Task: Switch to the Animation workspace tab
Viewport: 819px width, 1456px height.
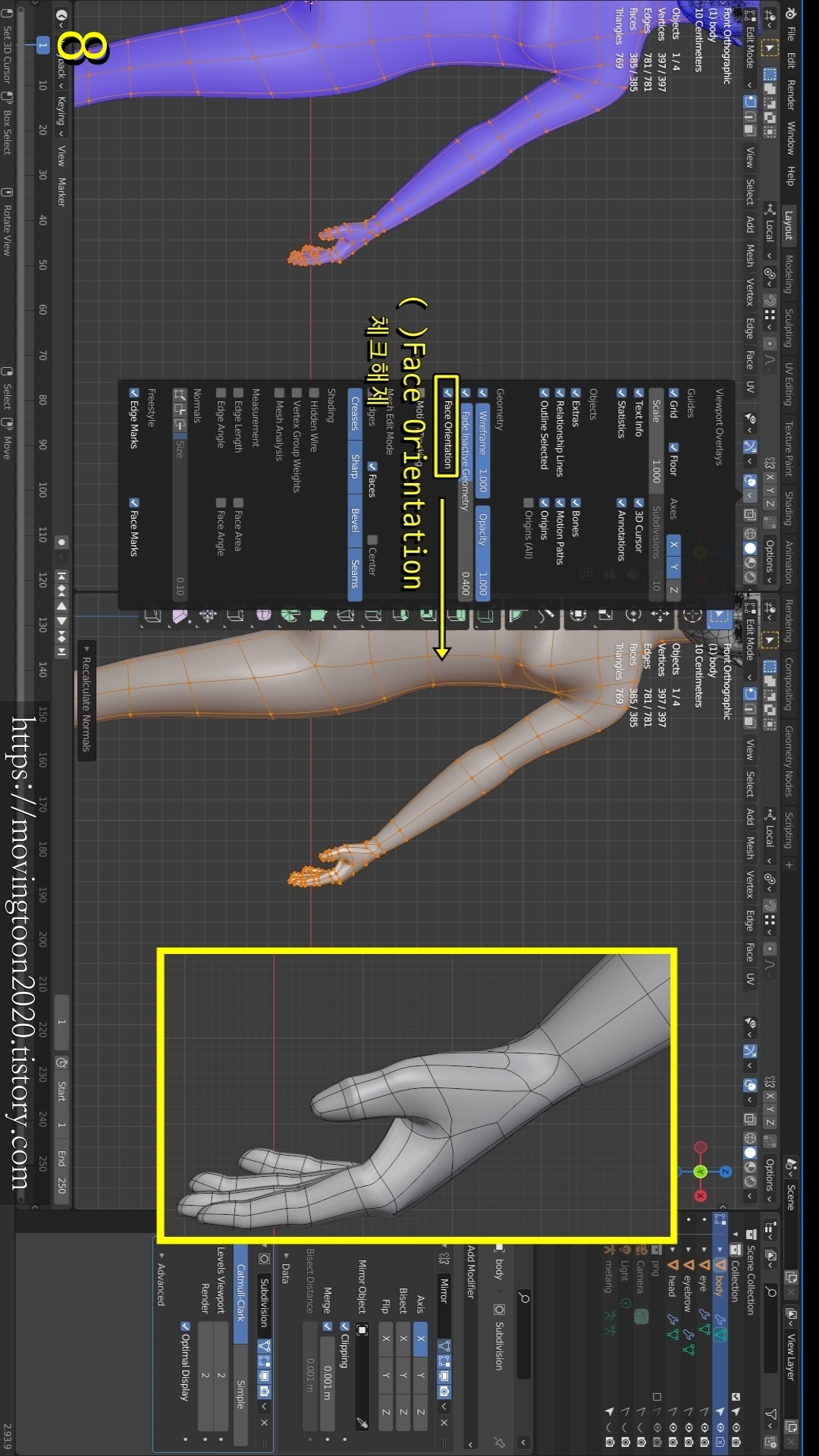Action: [789, 561]
